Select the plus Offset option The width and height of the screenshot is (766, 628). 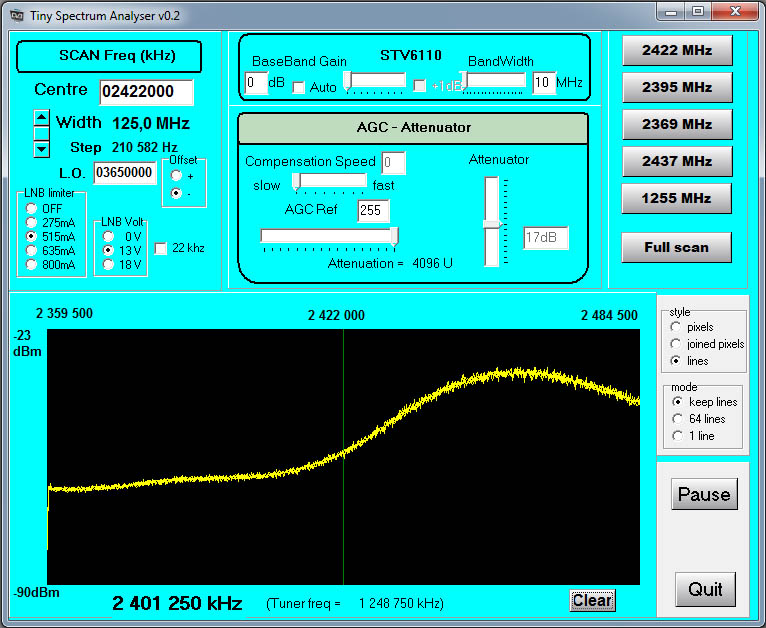point(176,176)
